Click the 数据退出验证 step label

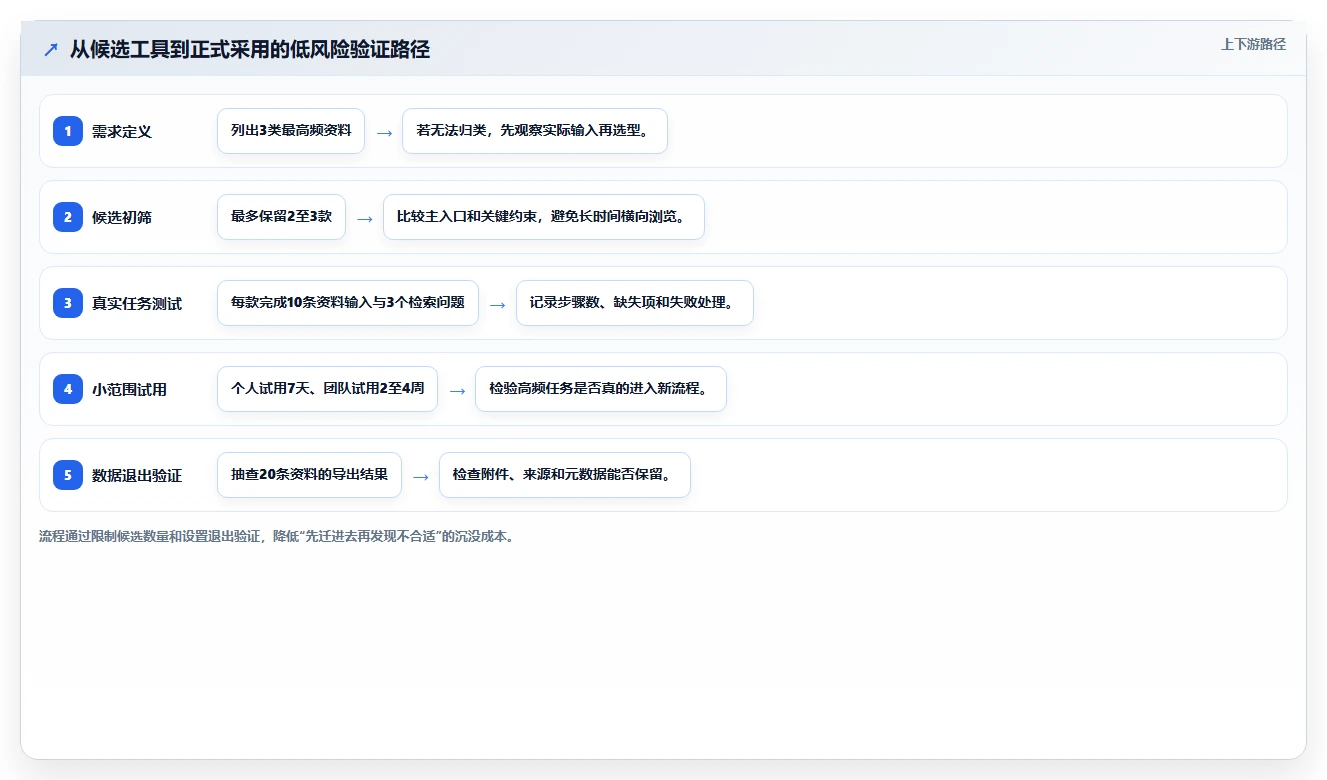tap(137, 476)
